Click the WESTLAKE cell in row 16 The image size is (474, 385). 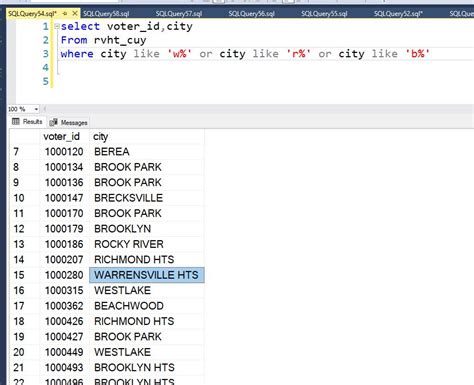[x=147, y=290]
